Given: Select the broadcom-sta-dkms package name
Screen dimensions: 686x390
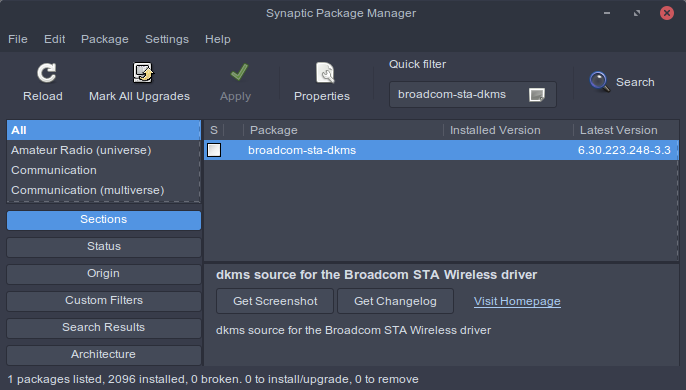Looking at the screenshot, I should coord(302,150).
